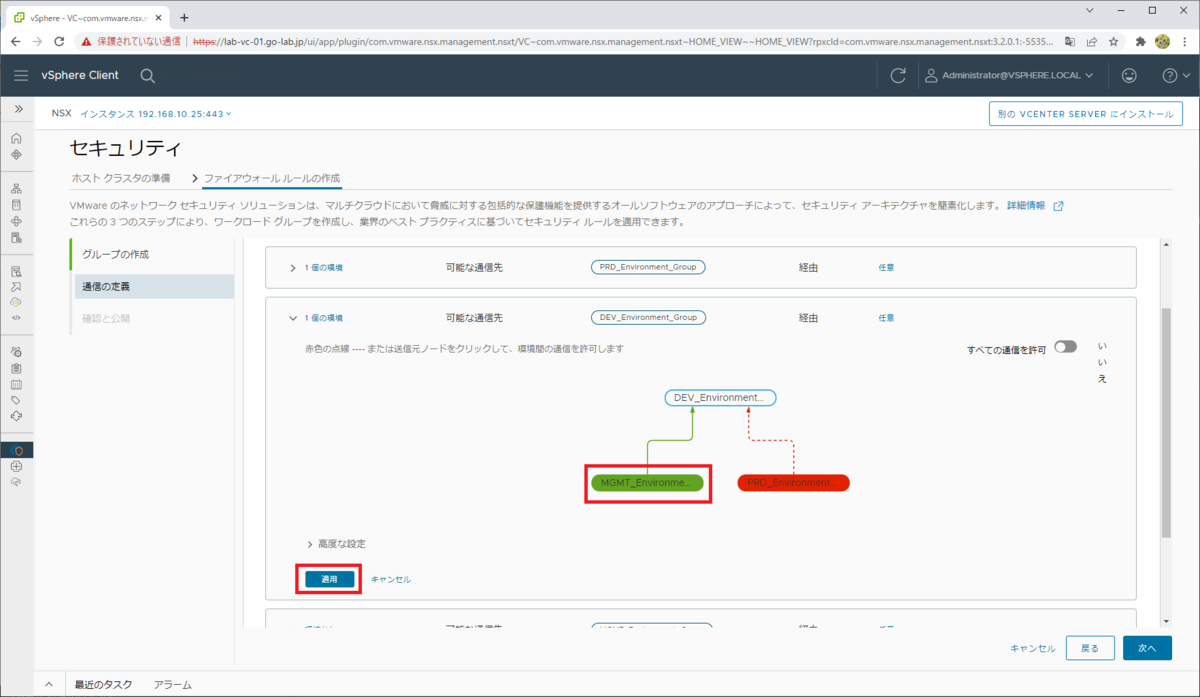Open new Chrome tab with plus
This screenshot has height=697, width=1200.
184,17
